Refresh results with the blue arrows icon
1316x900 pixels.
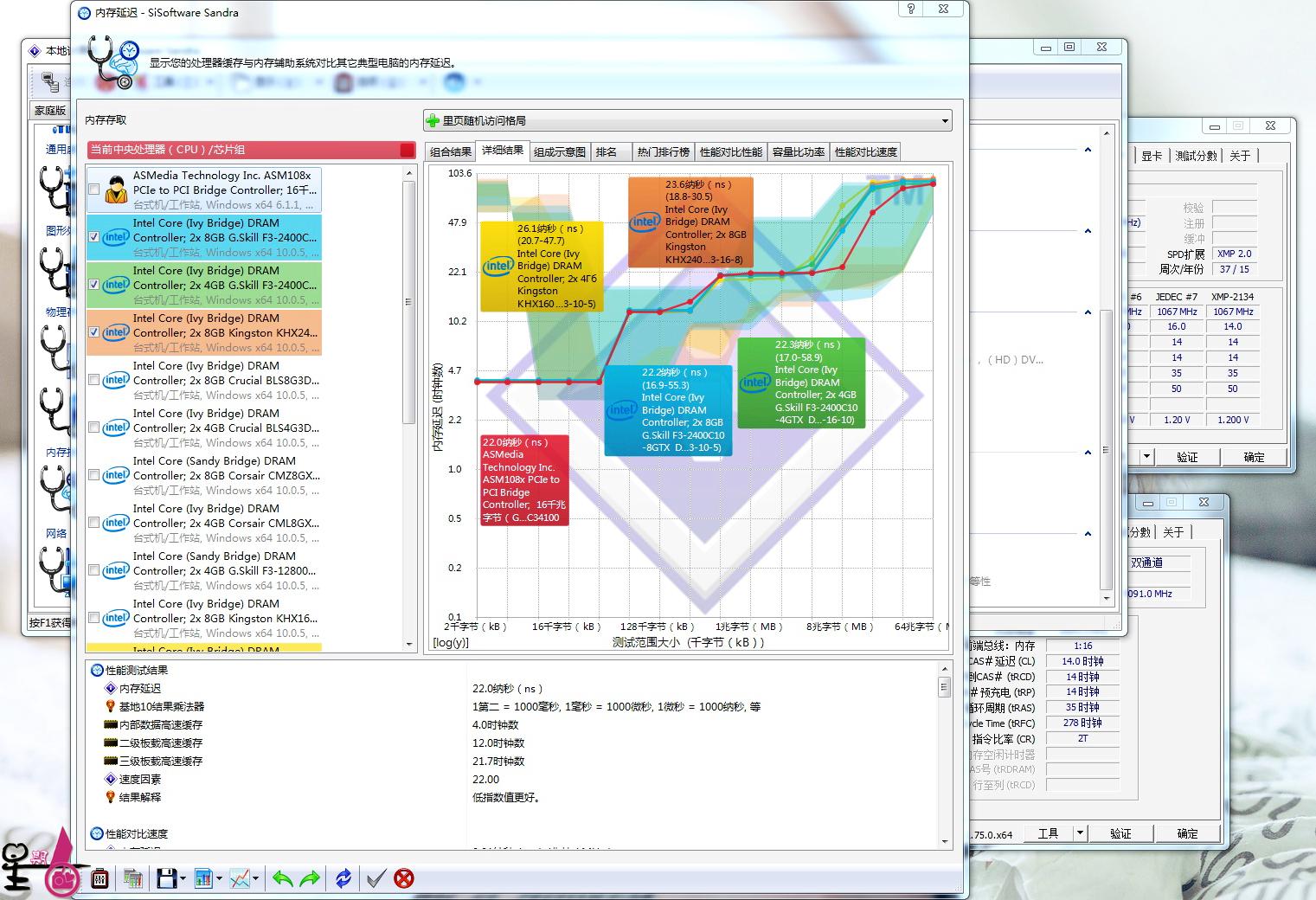click(x=343, y=878)
